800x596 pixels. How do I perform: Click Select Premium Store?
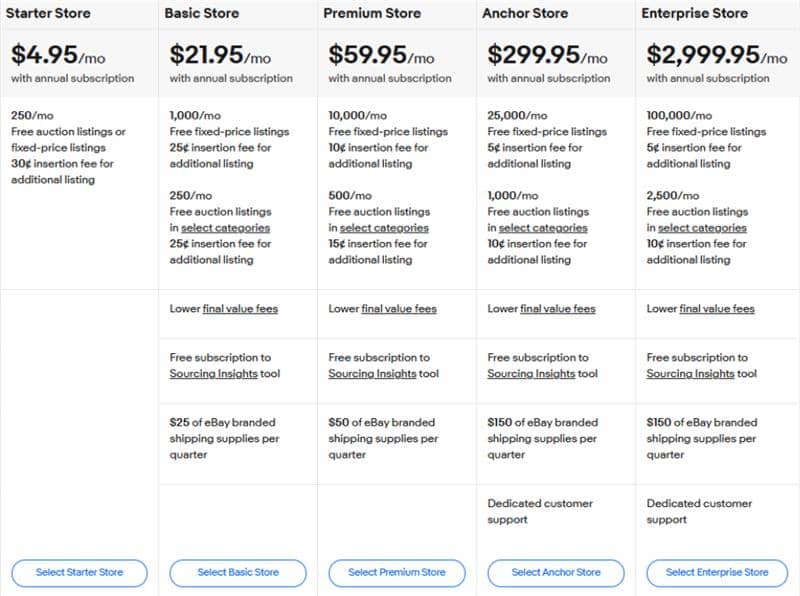[x=396, y=572]
